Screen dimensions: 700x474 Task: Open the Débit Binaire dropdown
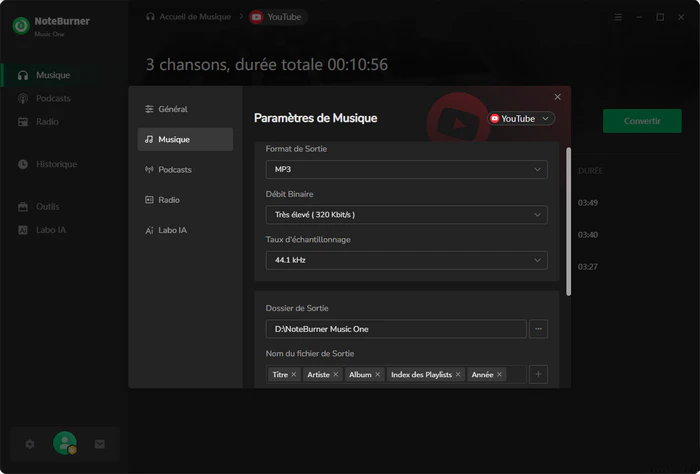click(x=406, y=215)
